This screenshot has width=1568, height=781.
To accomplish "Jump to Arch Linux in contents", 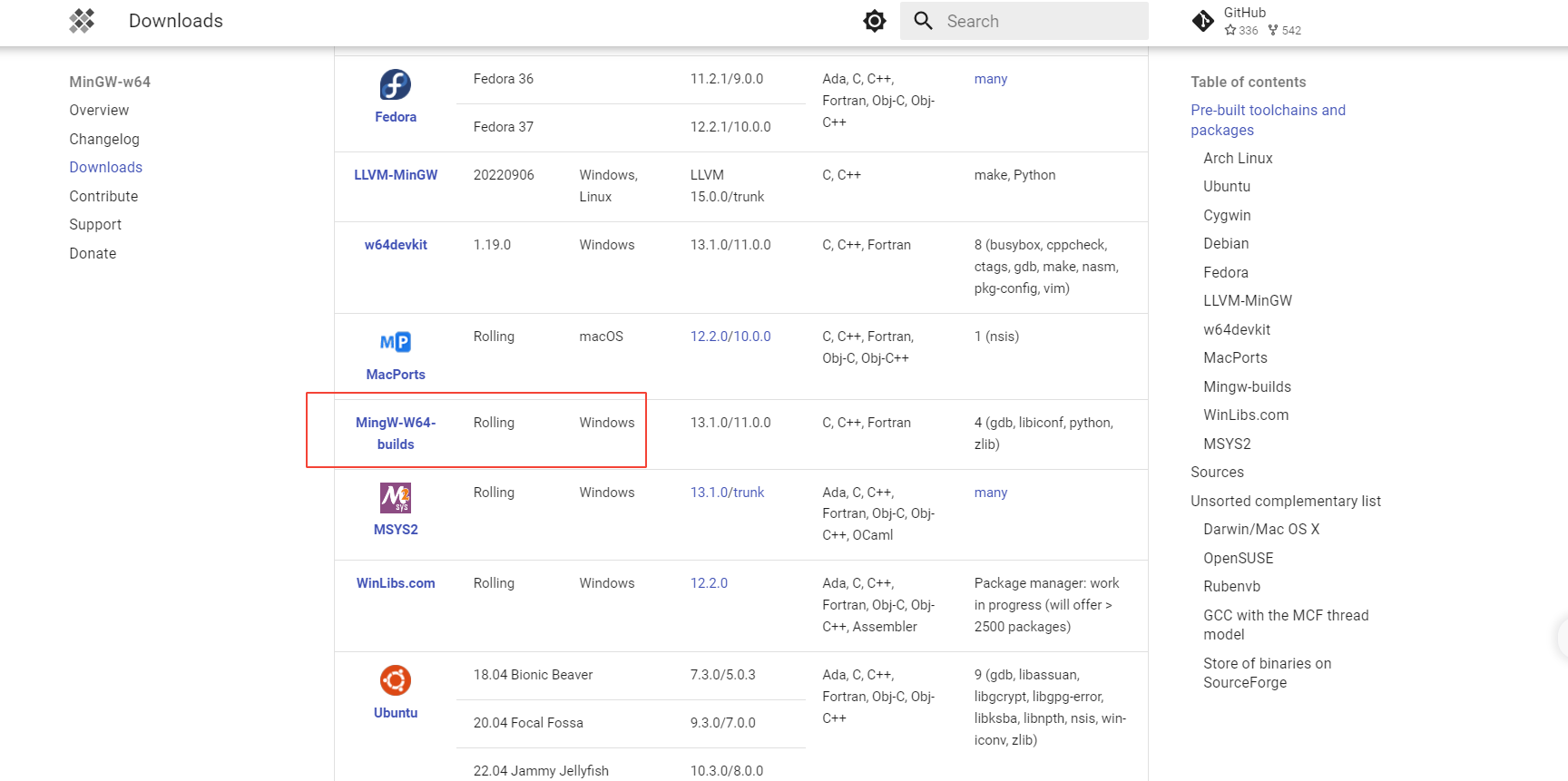I will [1238, 158].
